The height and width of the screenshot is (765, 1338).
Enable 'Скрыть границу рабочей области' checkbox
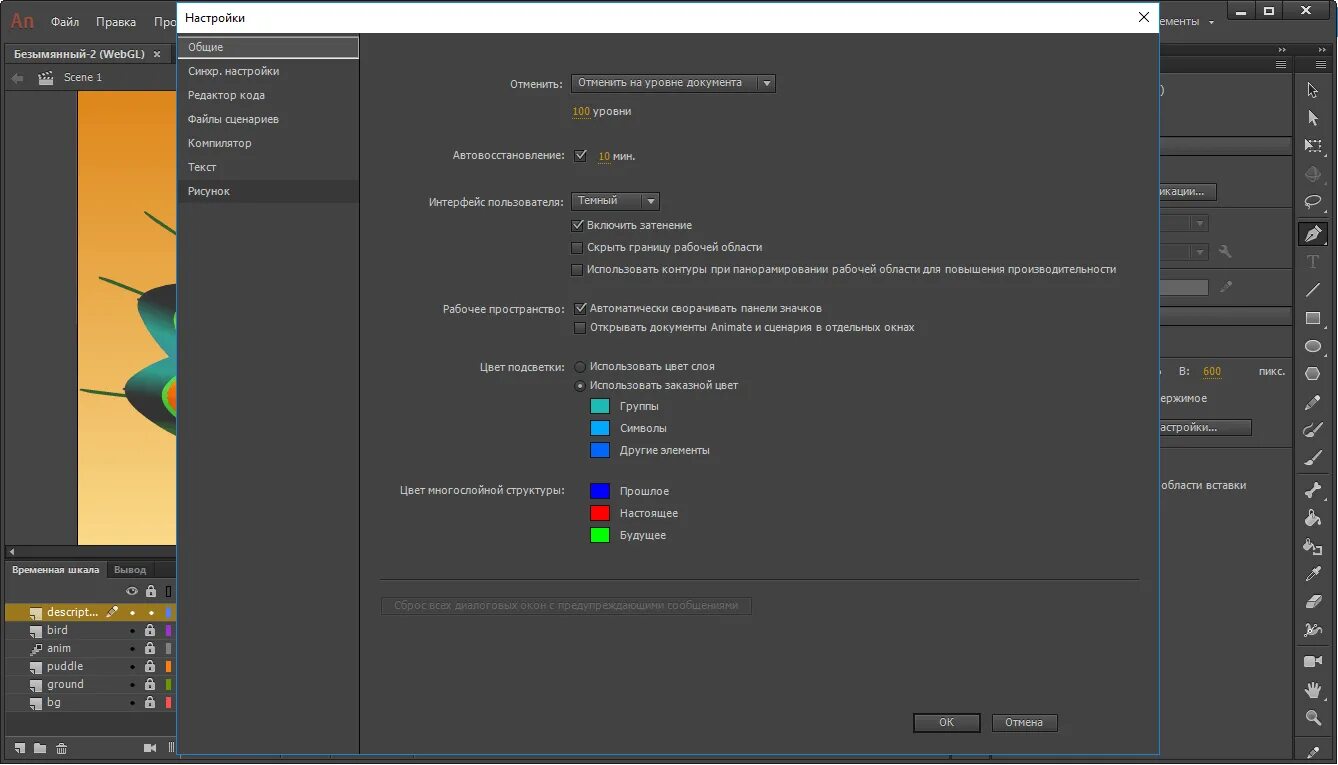click(x=577, y=247)
